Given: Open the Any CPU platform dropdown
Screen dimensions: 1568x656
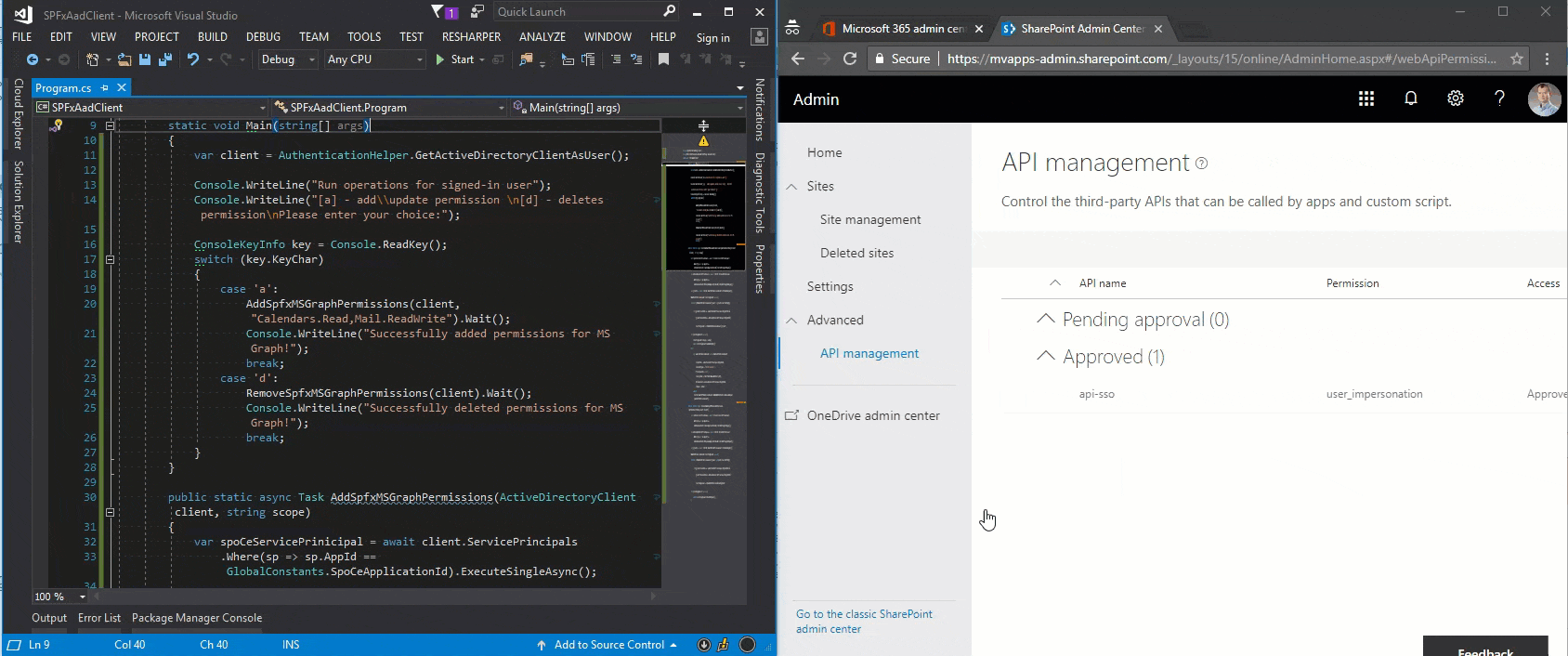Looking at the screenshot, I should click(374, 59).
